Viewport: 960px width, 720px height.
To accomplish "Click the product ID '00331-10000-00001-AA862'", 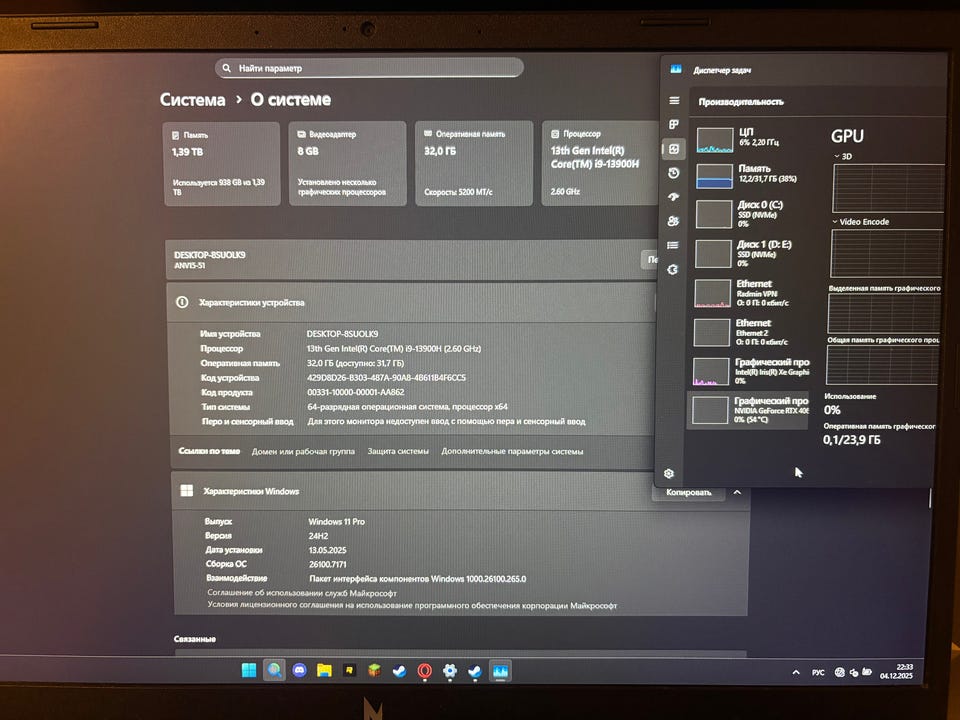I will coord(356,392).
